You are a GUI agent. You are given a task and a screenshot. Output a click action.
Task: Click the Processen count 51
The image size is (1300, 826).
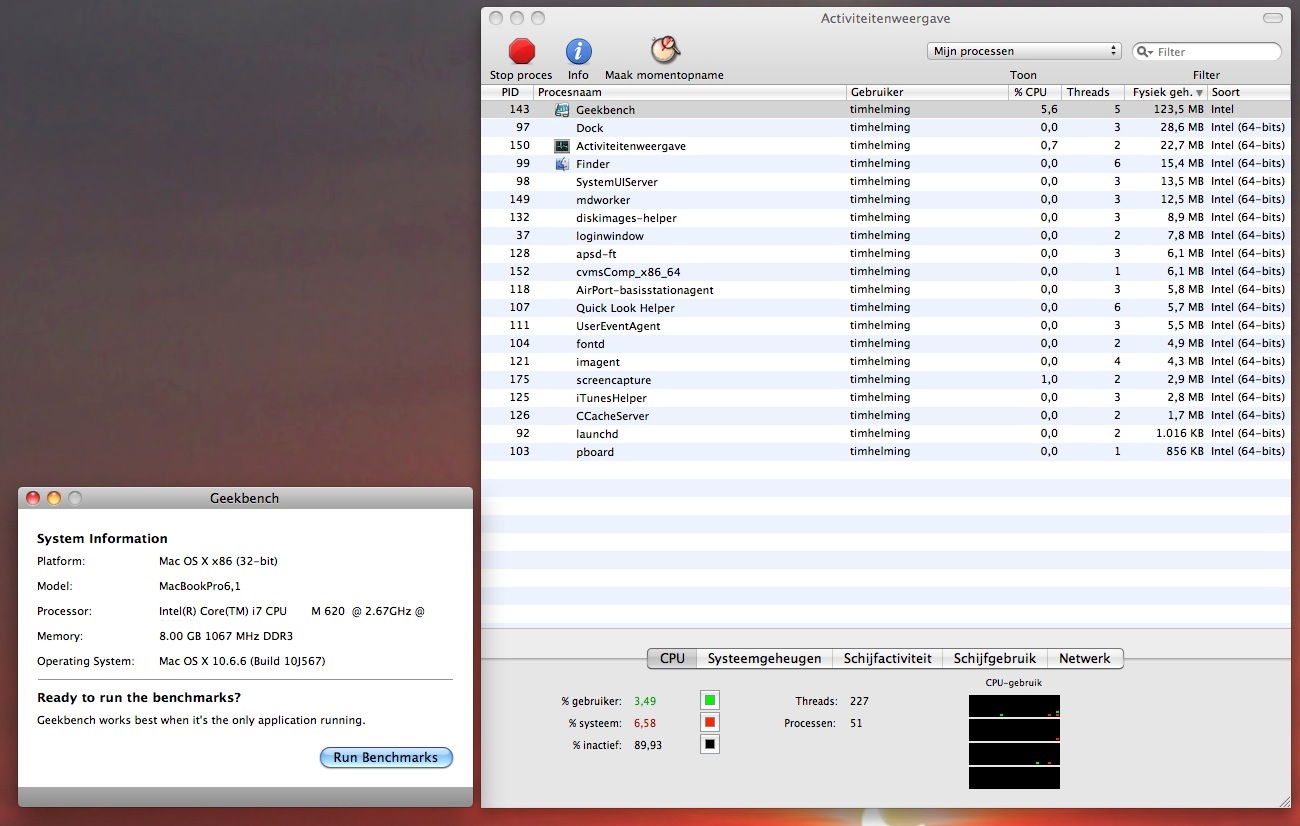[856, 723]
